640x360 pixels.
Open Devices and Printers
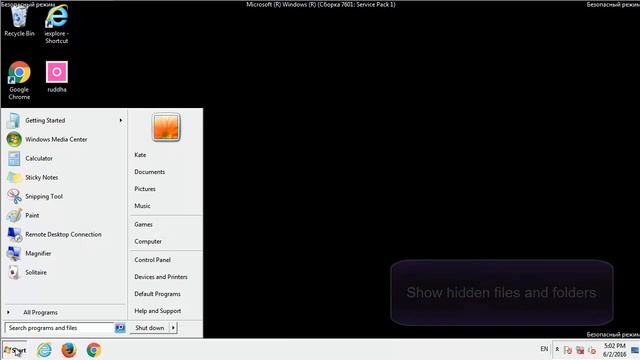[161, 277]
